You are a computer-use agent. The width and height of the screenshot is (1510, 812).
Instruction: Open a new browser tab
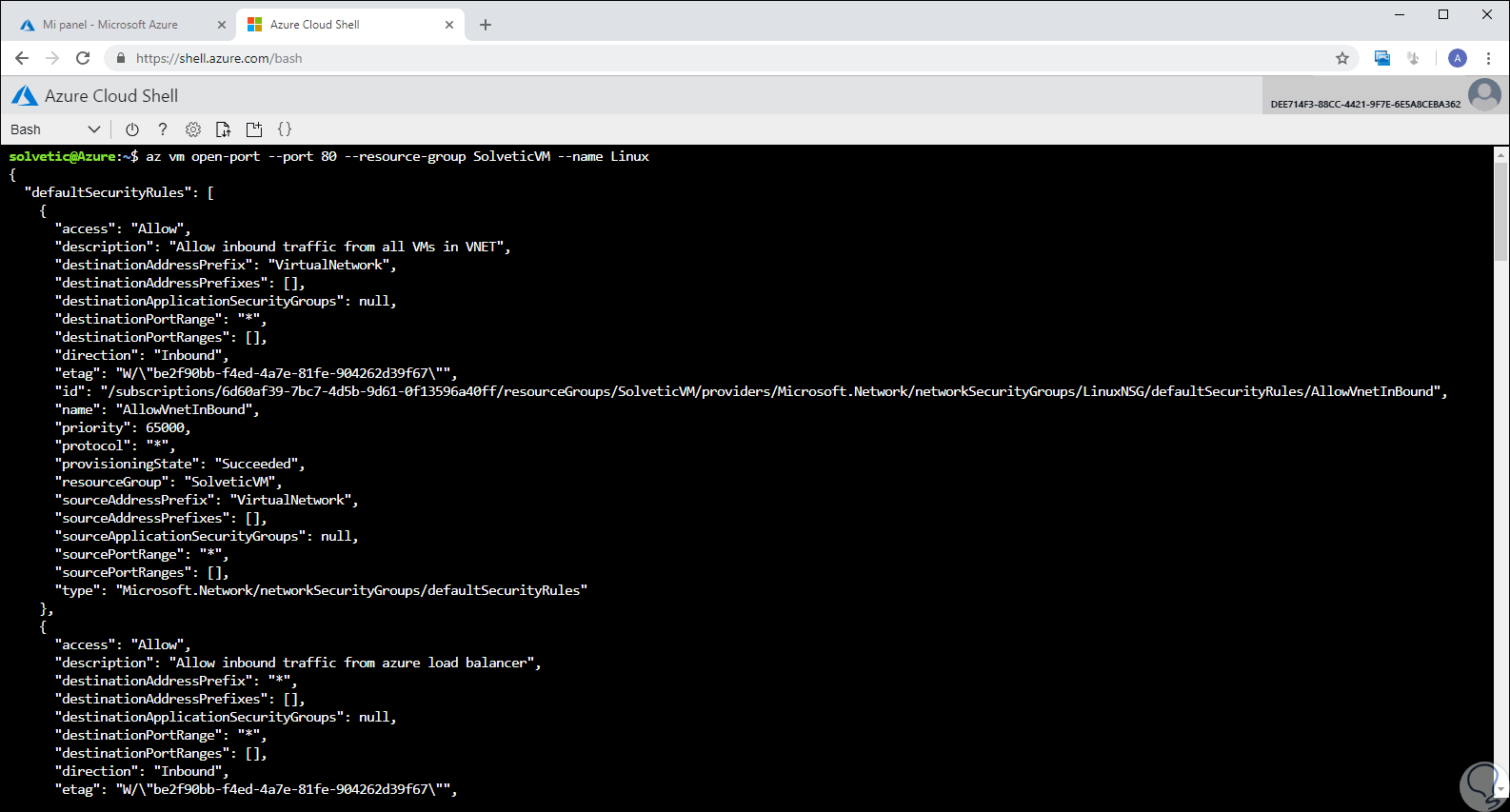point(486,25)
